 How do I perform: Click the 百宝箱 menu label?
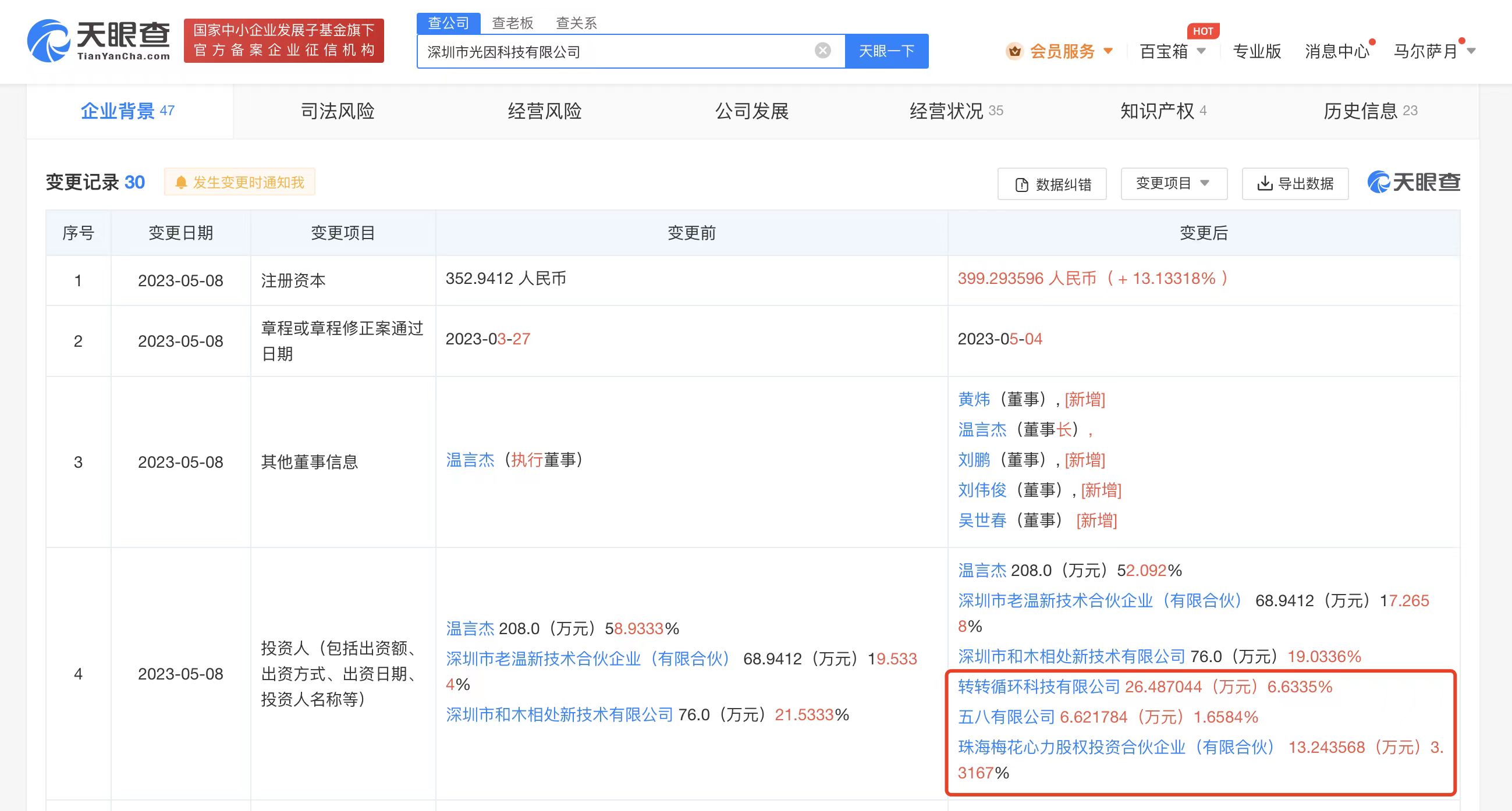click(x=1164, y=51)
